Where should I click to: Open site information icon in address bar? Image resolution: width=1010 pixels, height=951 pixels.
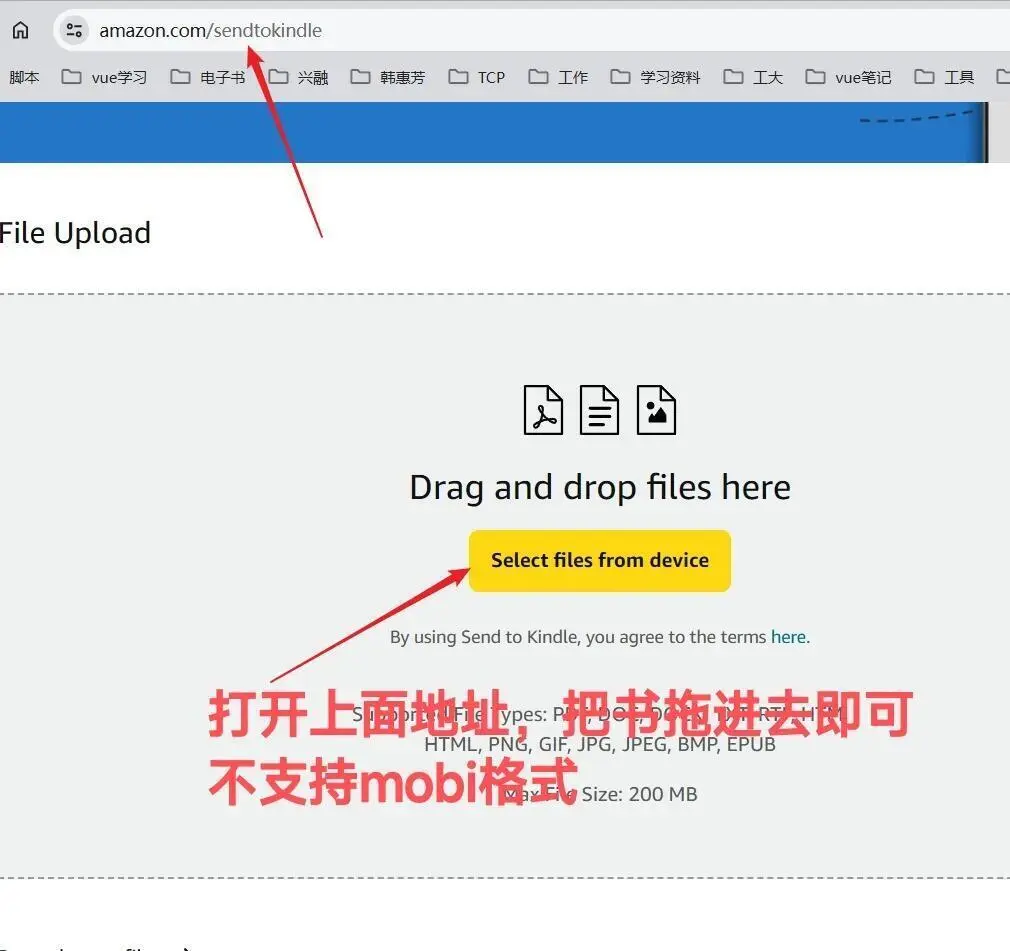[74, 30]
